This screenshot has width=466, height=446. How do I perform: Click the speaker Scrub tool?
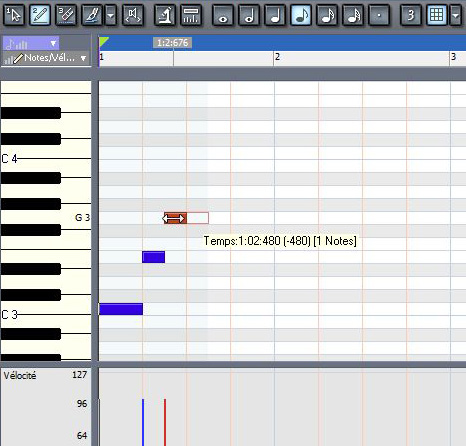click(133, 15)
